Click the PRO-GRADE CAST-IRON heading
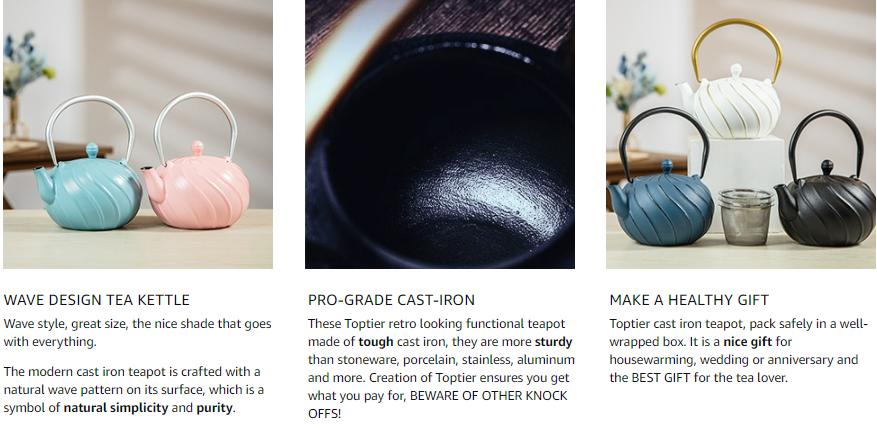This screenshot has height=434, width=877. (x=391, y=300)
